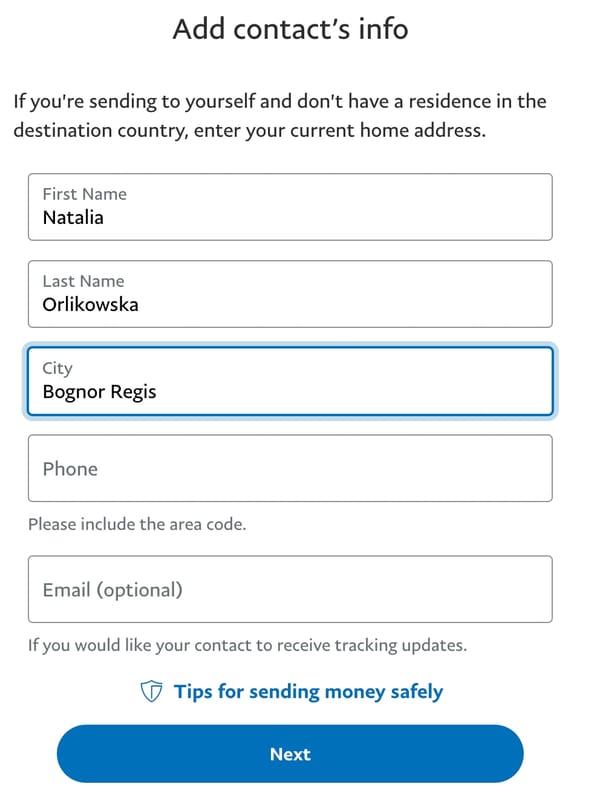
Task: Click the small Last Name label
Action: coord(83,281)
